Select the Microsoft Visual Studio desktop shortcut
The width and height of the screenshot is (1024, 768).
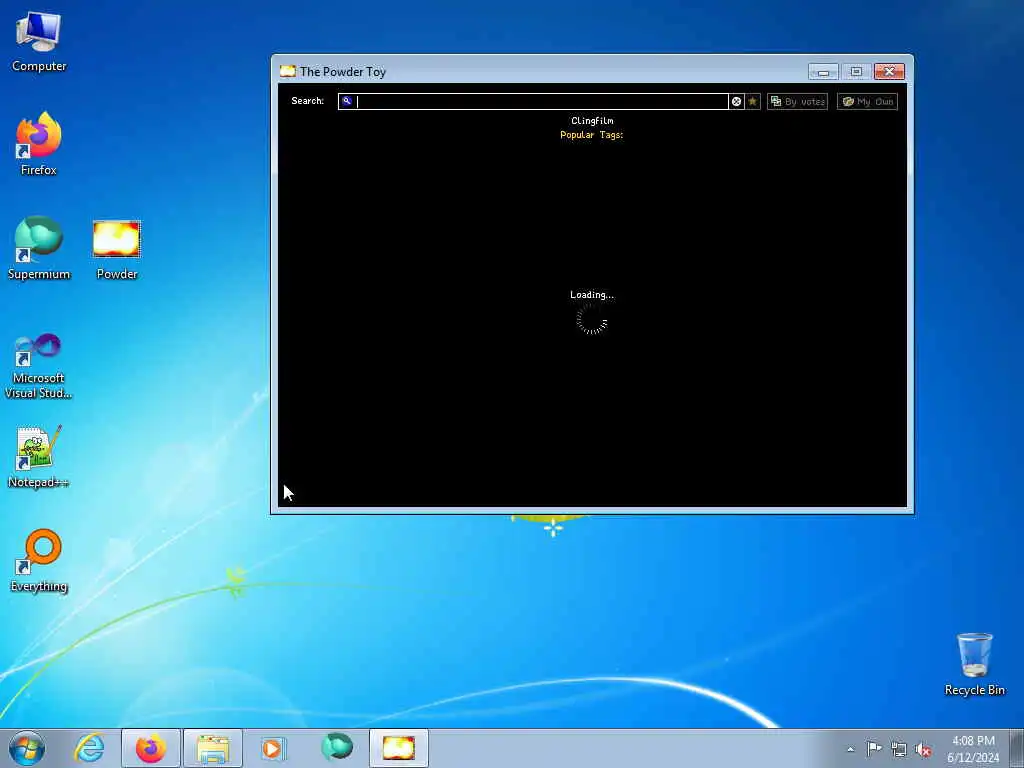click(39, 366)
